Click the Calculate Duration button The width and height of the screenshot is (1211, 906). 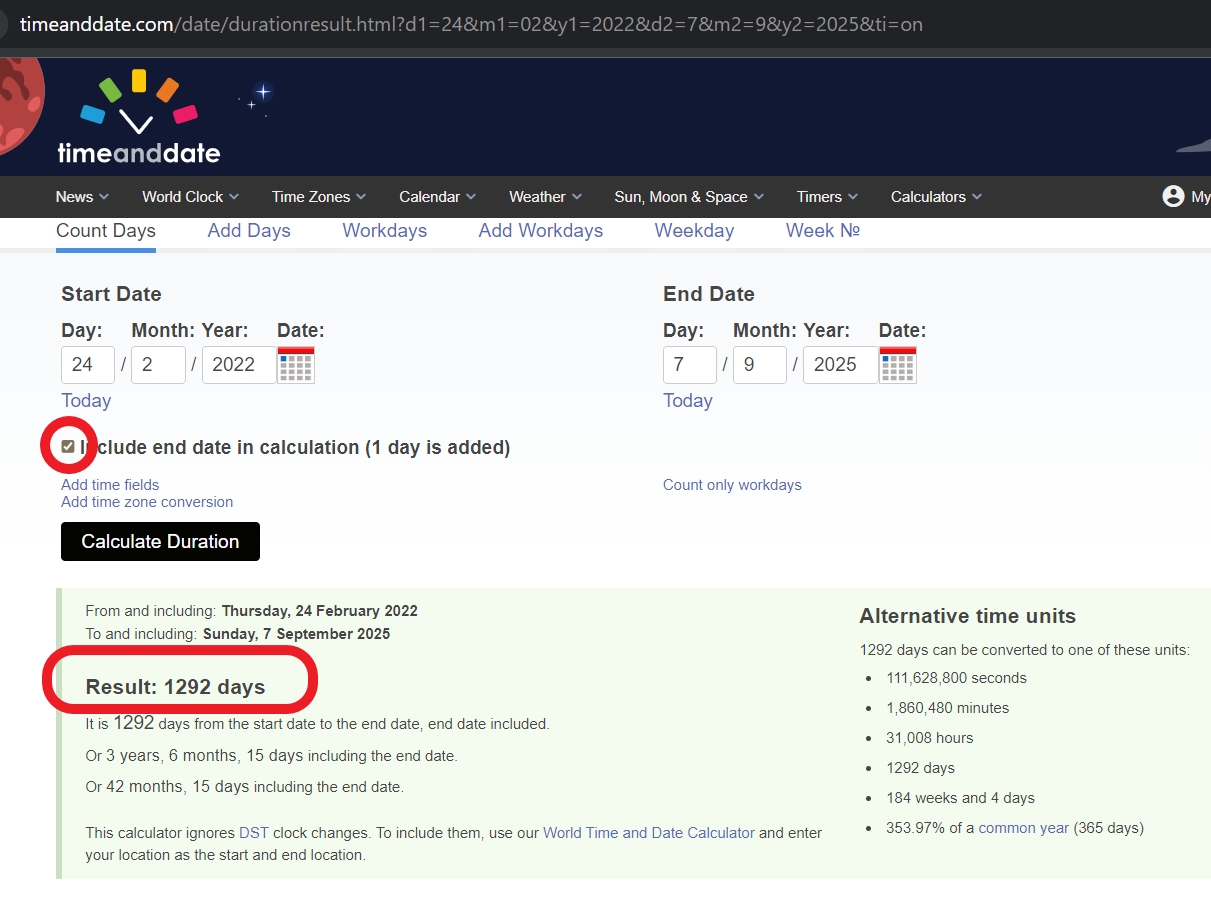(x=160, y=541)
